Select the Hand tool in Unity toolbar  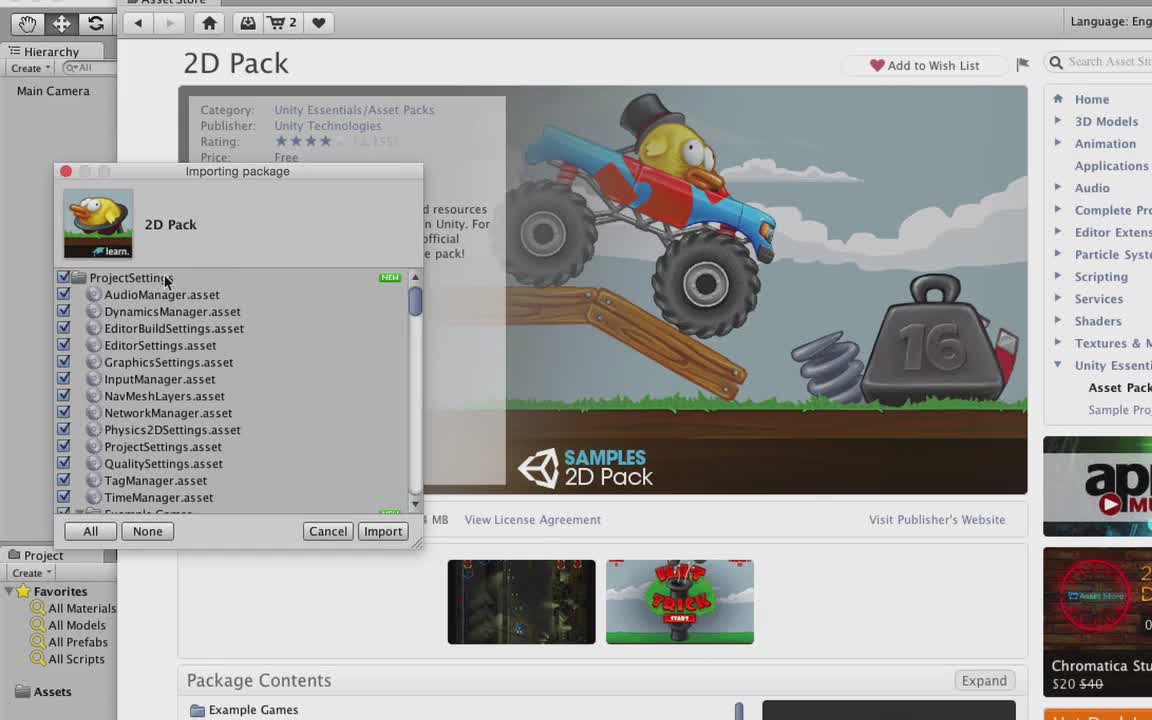click(x=27, y=24)
